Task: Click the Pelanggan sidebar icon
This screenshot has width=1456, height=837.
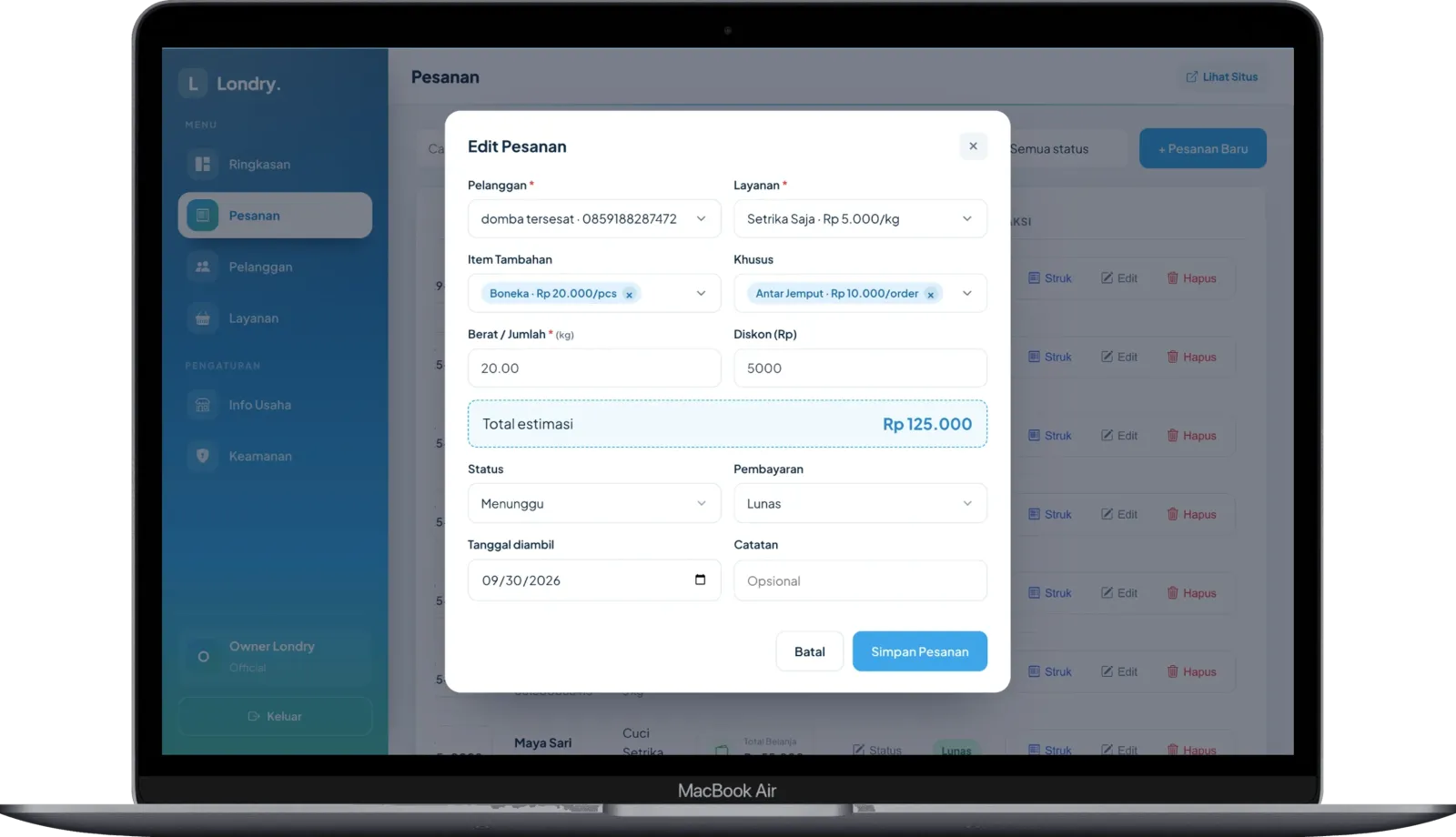Action: click(x=203, y=267)
